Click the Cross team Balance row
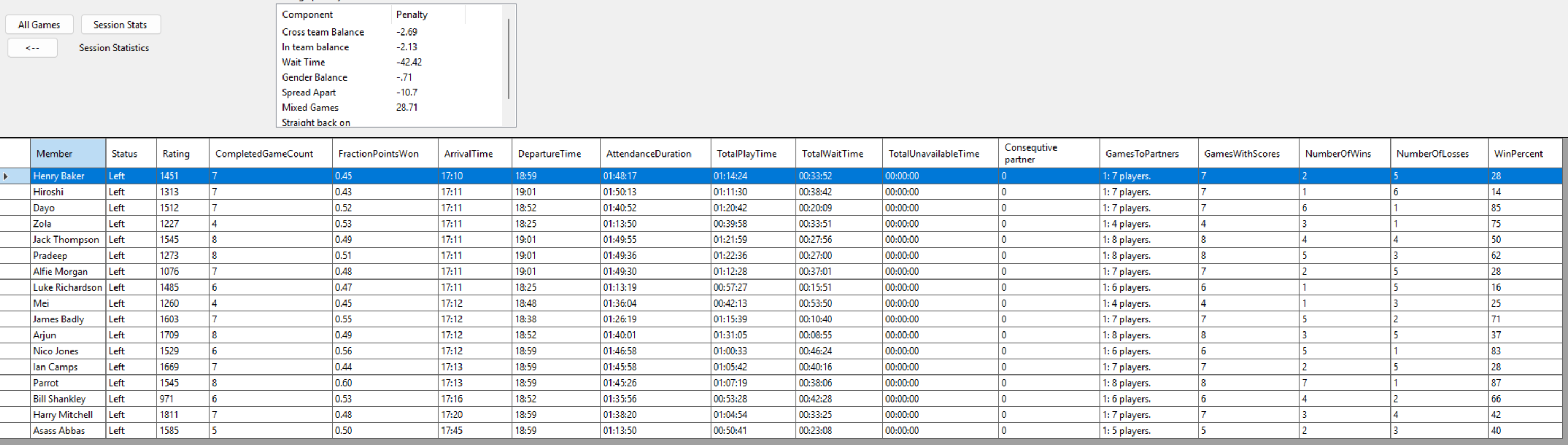 coord(389,32)
